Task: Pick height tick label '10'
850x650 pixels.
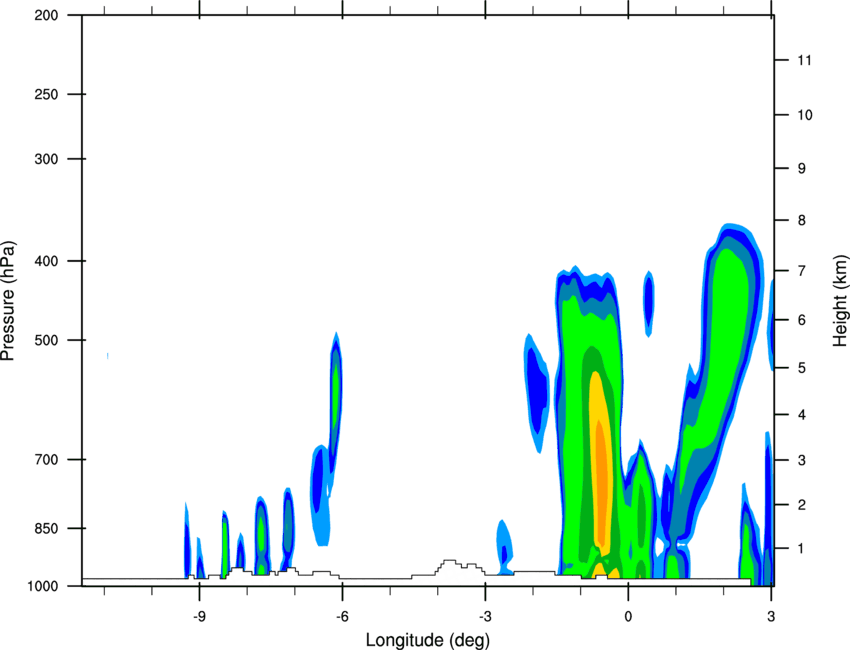Action: pyautogui.click(x=804, y=115)
